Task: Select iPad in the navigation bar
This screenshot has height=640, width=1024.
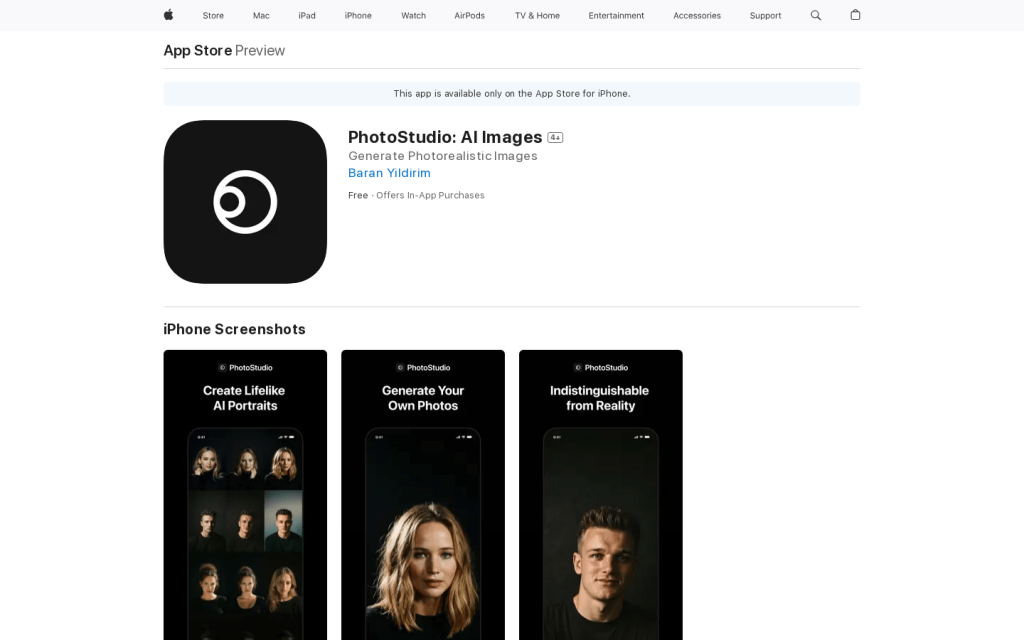Action: click(307, 15)
